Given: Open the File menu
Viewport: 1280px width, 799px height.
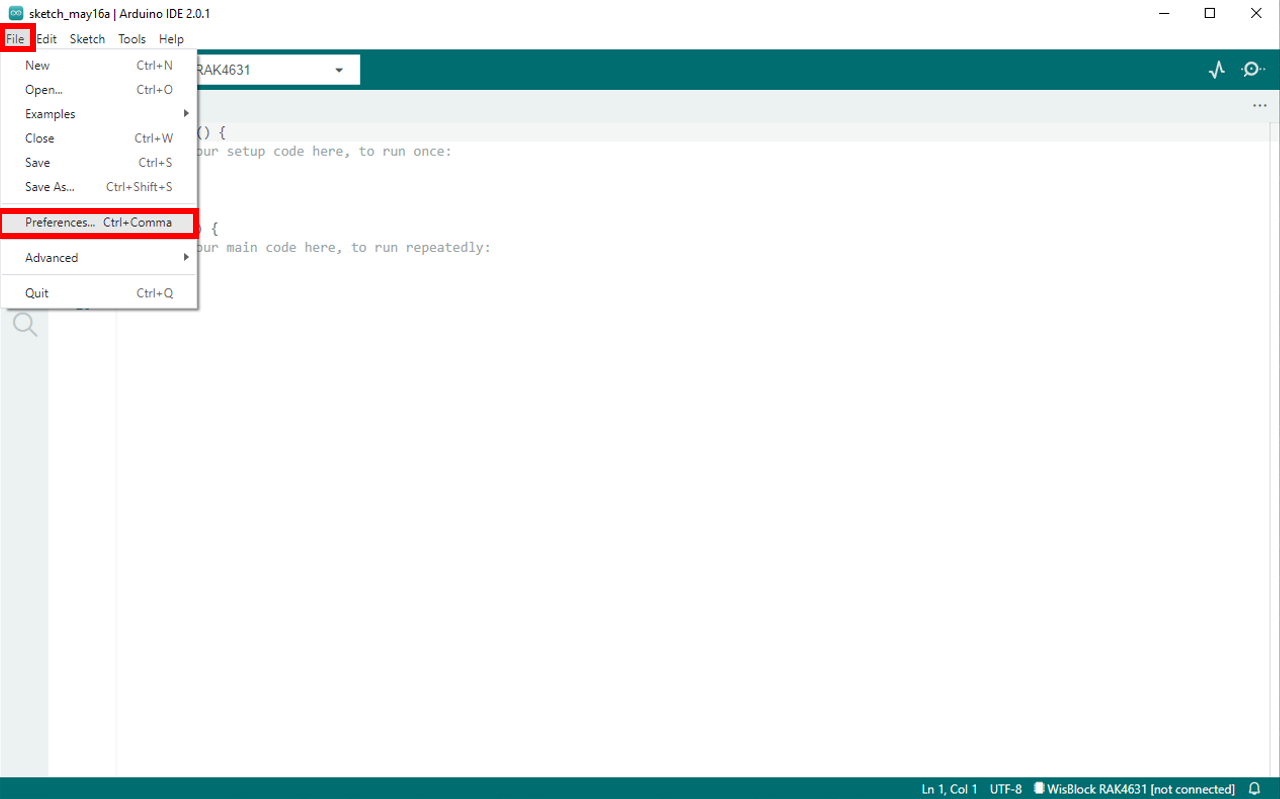Looking at the screenshot, I should (15, 39).
